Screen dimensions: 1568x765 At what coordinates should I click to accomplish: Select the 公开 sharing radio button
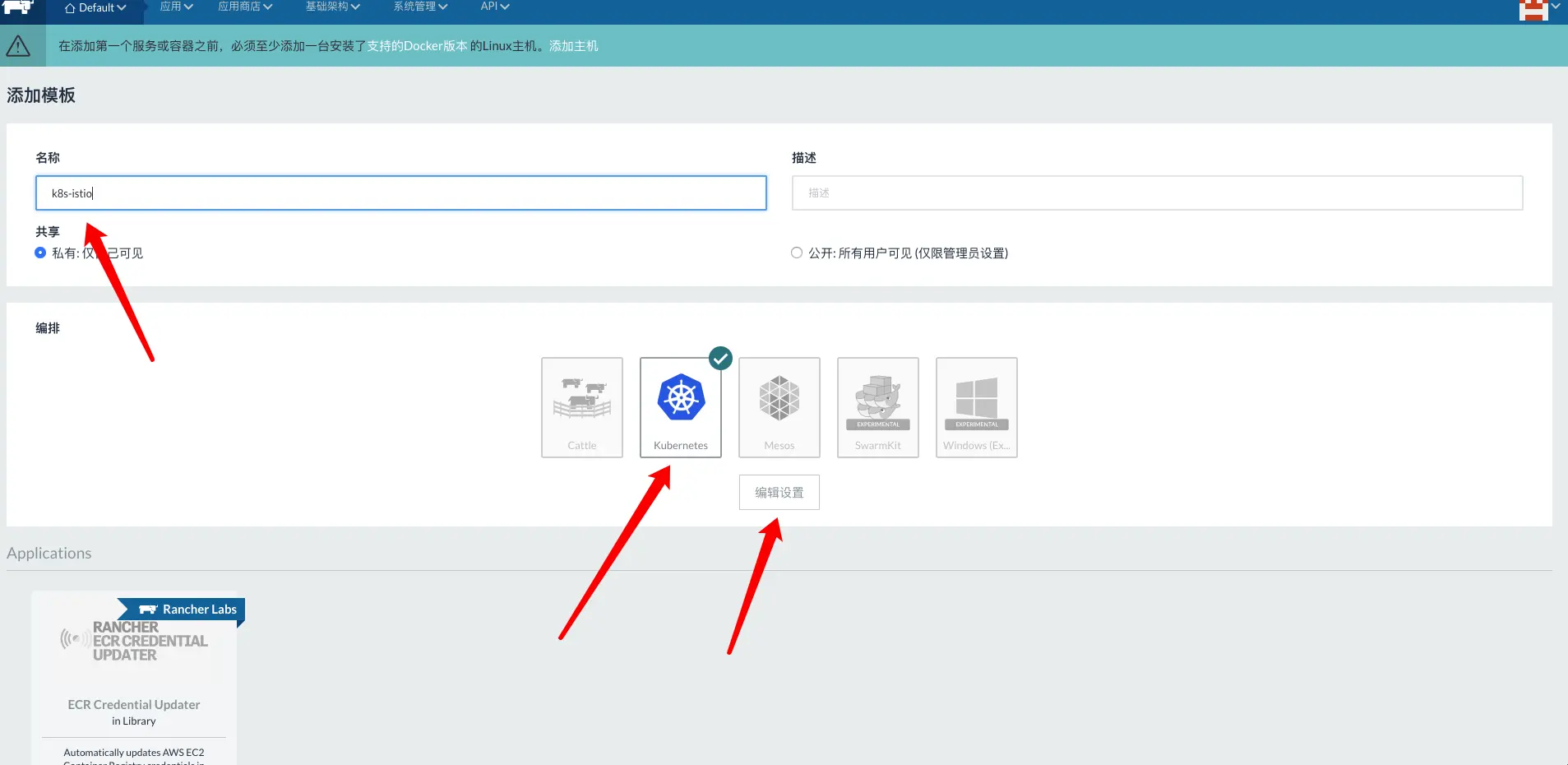point(797,253)
